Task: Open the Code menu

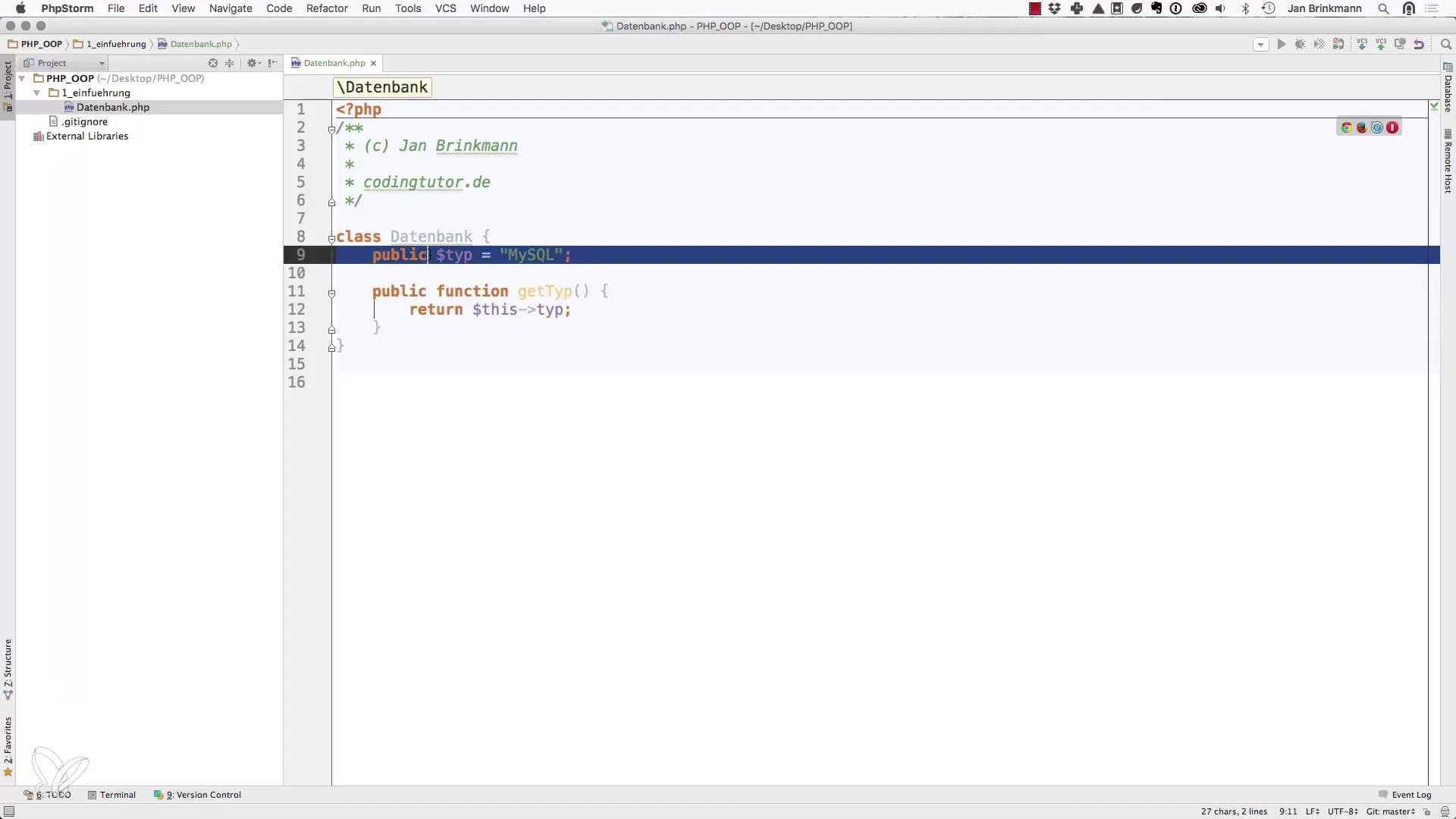Action: pos(279,8)
